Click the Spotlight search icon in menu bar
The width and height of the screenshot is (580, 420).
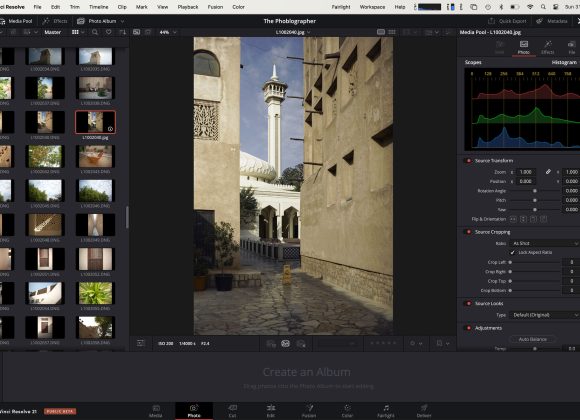543,7
